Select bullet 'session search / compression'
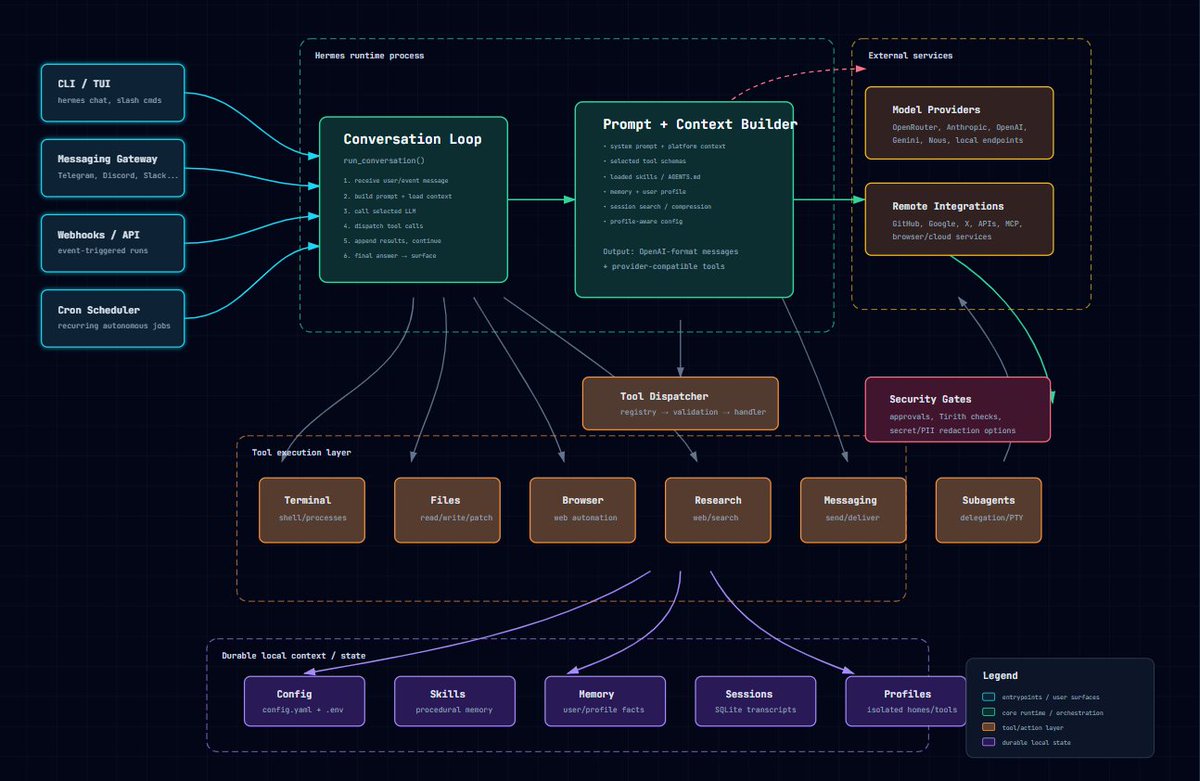 pyautogui.click(x=657, y=206)
